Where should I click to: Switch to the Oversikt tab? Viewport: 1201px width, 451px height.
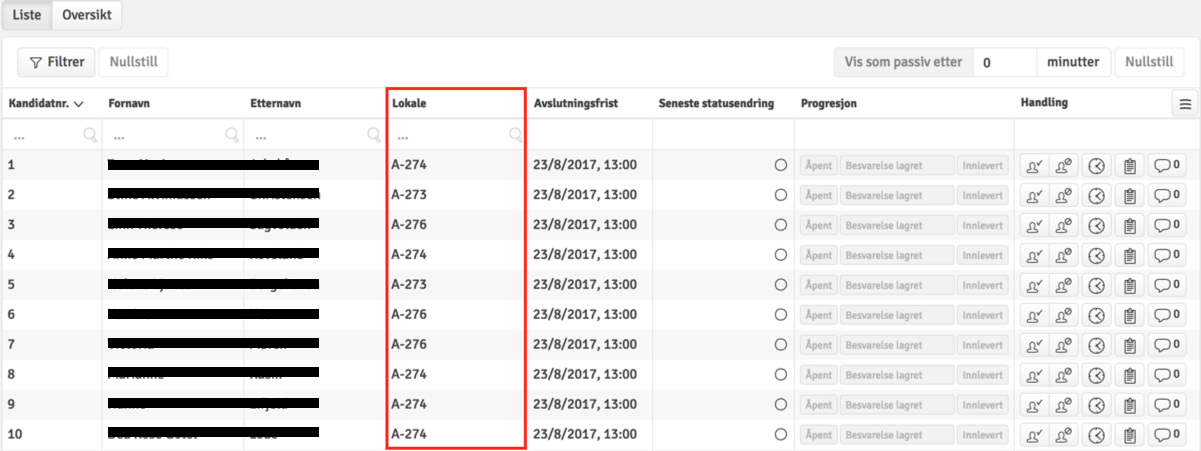[x=87, y=15]
